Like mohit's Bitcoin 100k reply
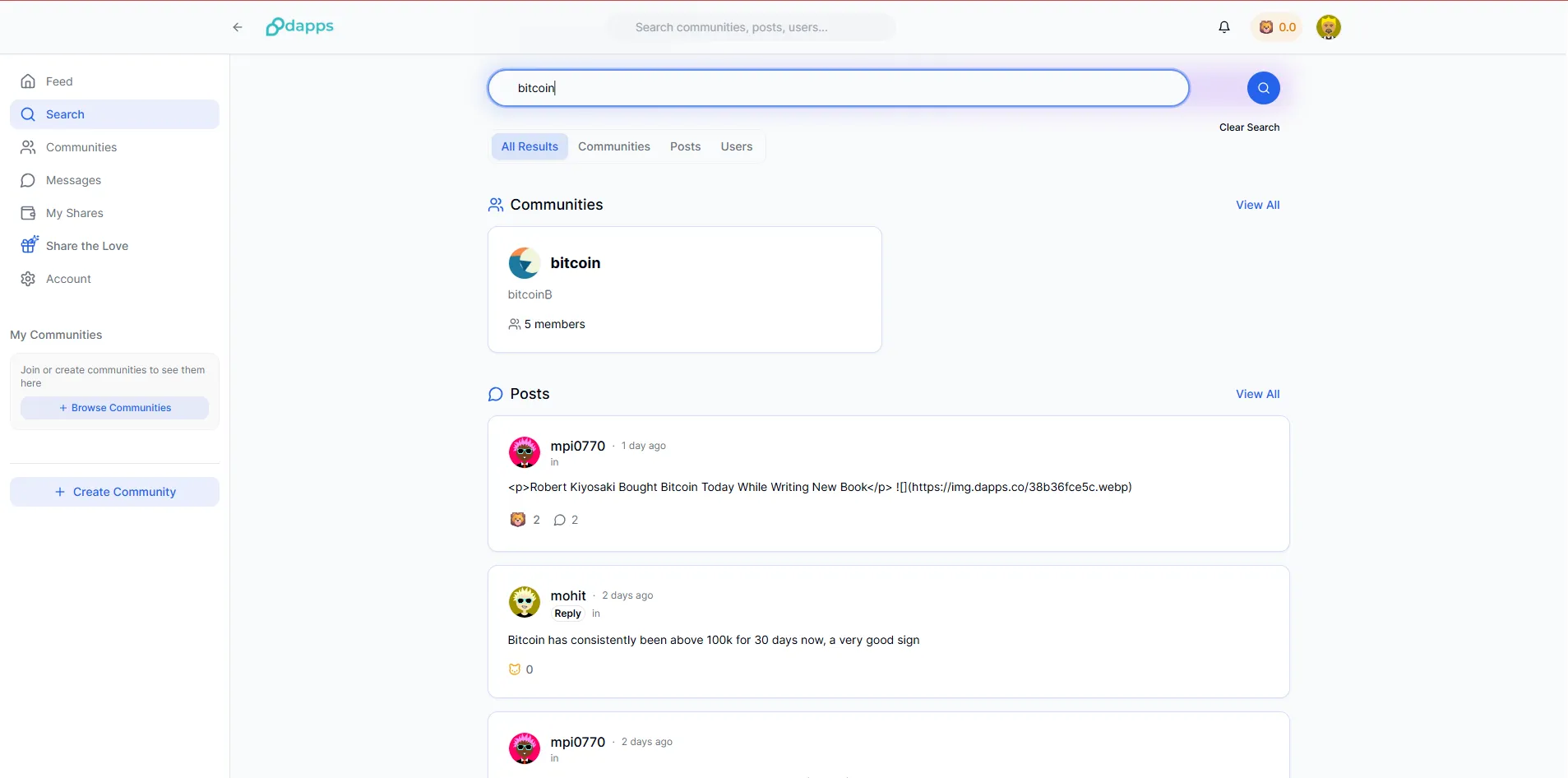1568x778 pixels. (x=521, y=669)
